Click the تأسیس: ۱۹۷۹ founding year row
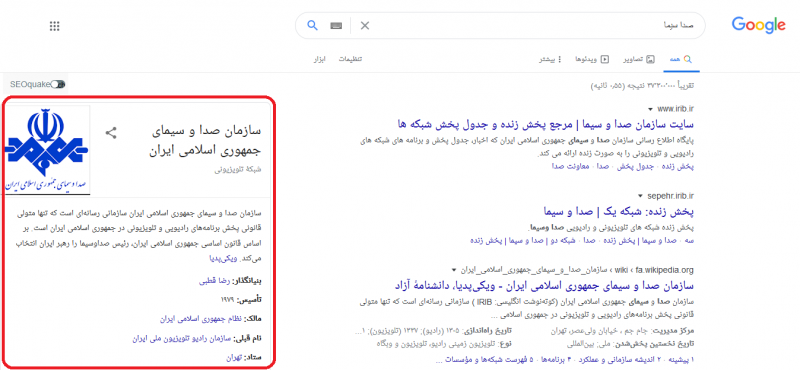This screenshot has width=800, height=370. [x=241, y=300]
